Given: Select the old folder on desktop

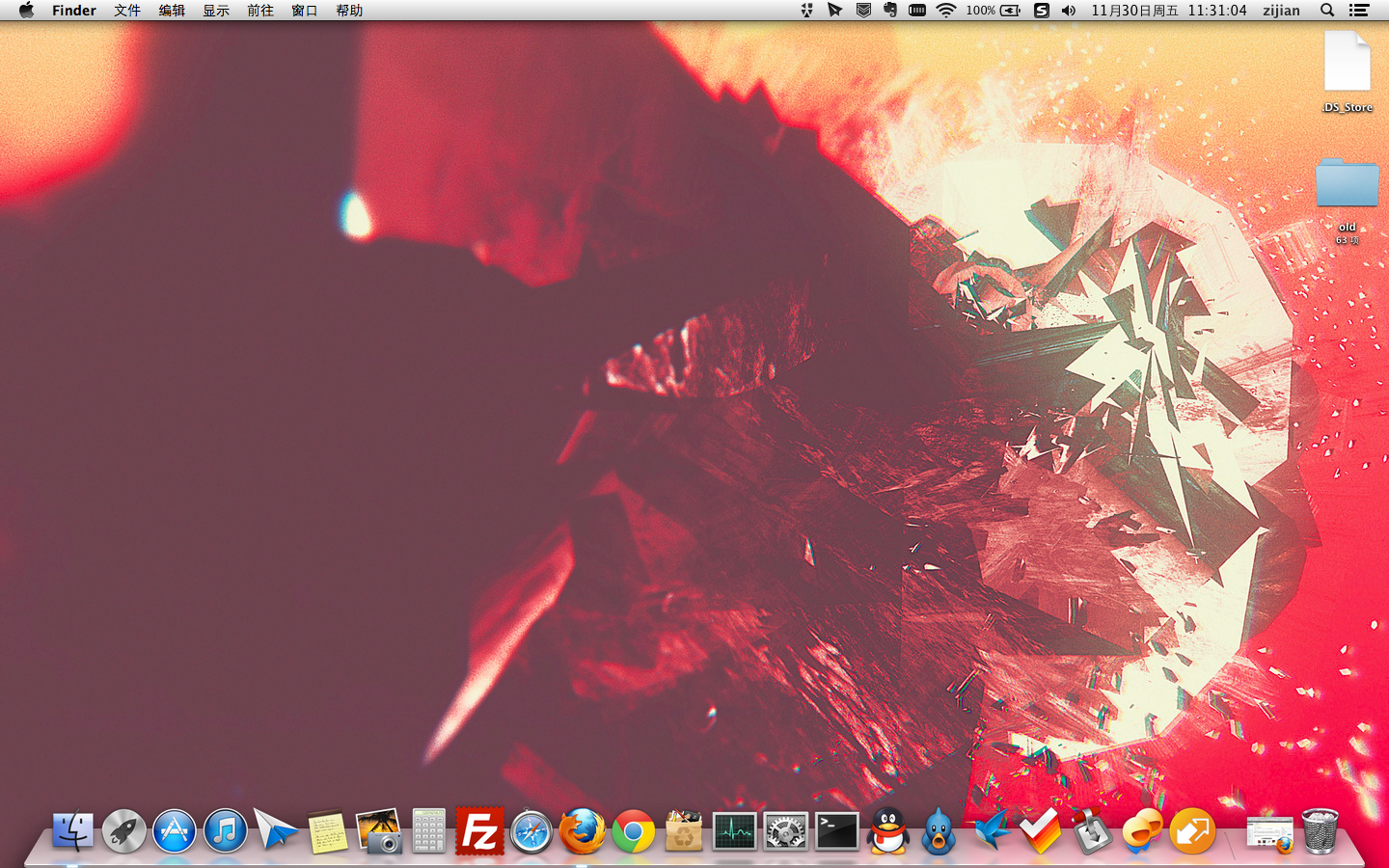Looking at the screenshot, I should [1348, 200].
